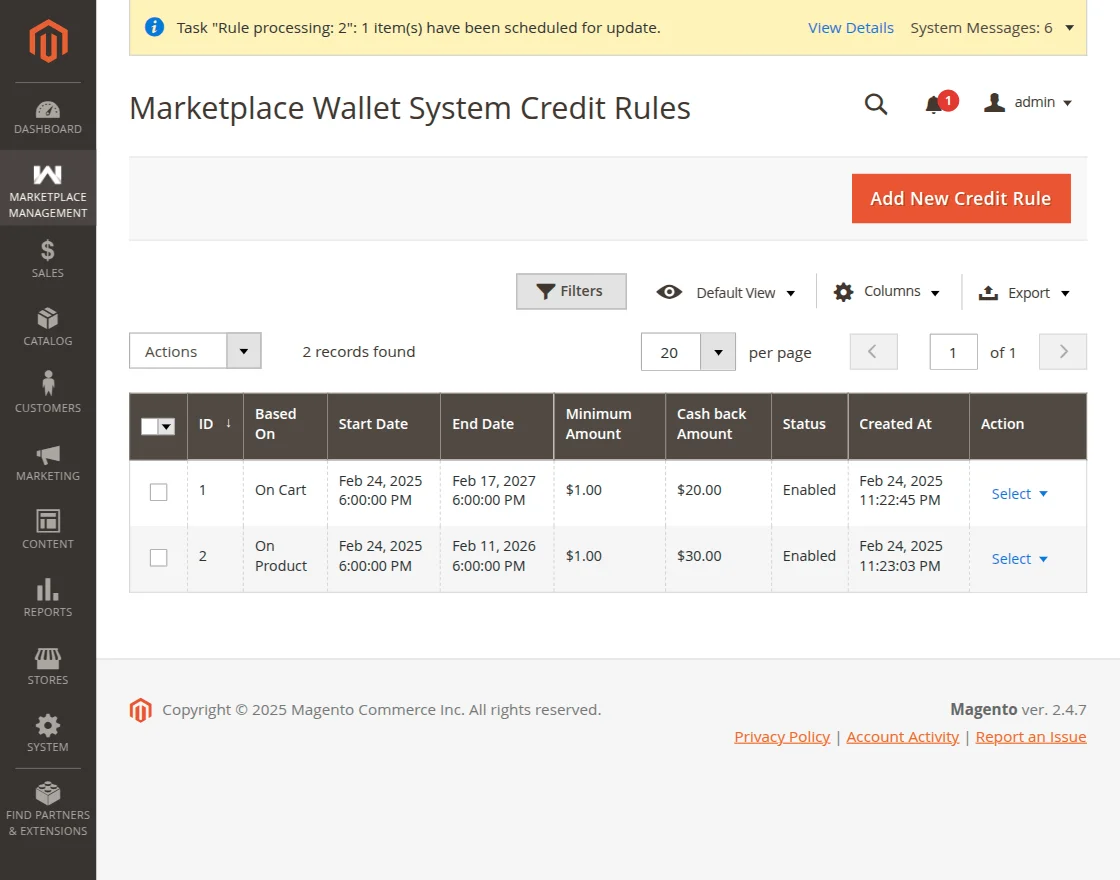Click the Add New Credit Rule button
Image resolution: width=1120 pixels, height=880 pixels.
click(x=960, y=198)
